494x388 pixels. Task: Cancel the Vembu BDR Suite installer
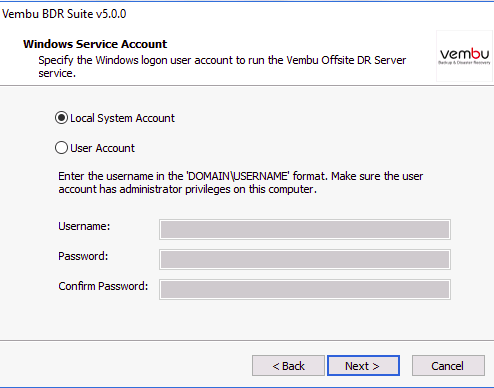point(448,366)
